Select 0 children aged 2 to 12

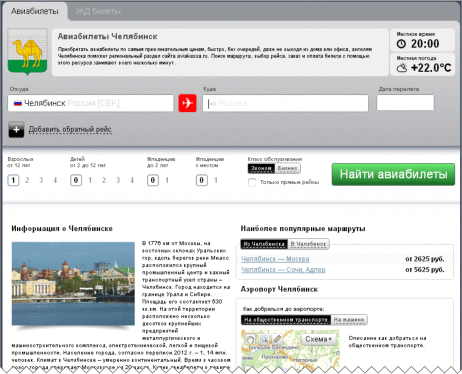[76, 180]
